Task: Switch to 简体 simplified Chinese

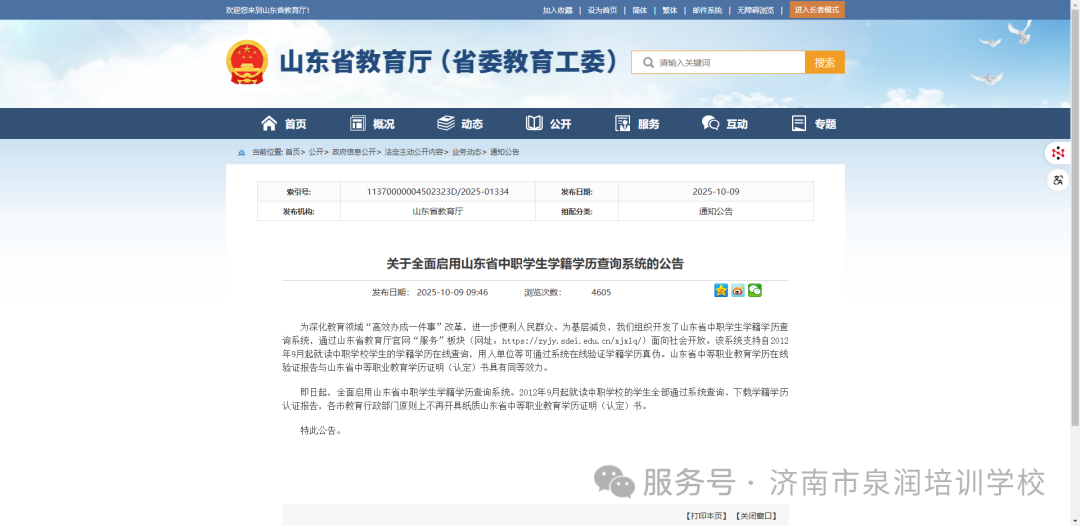Action: pyautogui.click(x=639, y=10)
